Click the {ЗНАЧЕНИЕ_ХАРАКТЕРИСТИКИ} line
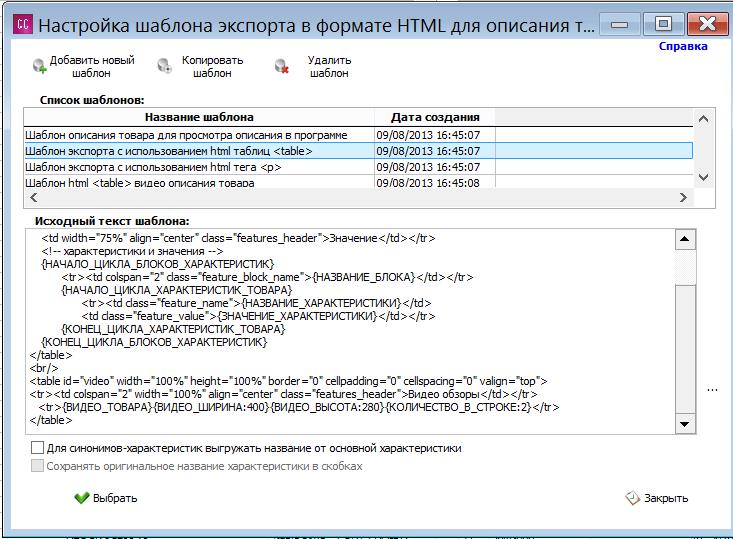The image size is (733, 539). click(258, 316)
